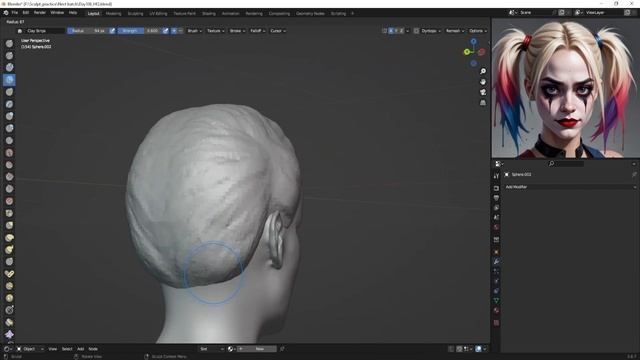
Task: Switch perspective/orthographic view icon
Action: (483, 102)
